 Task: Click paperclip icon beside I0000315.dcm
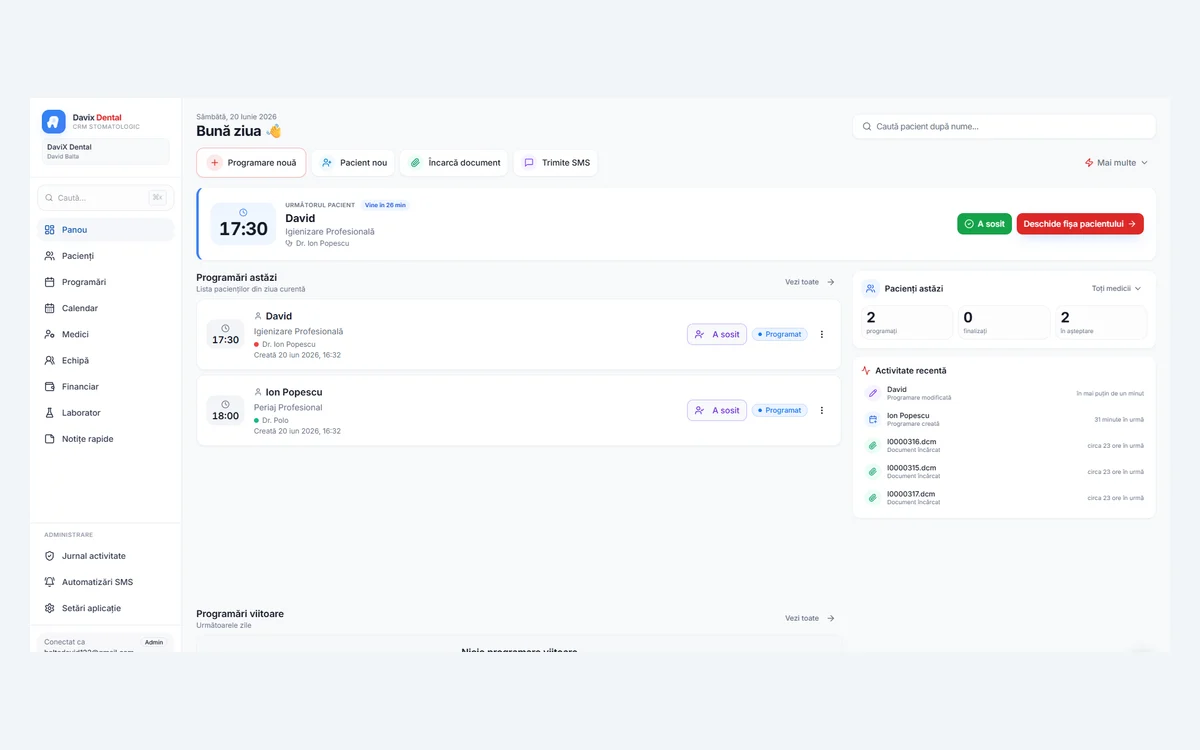pyautogui.click(x=872, y=471)
